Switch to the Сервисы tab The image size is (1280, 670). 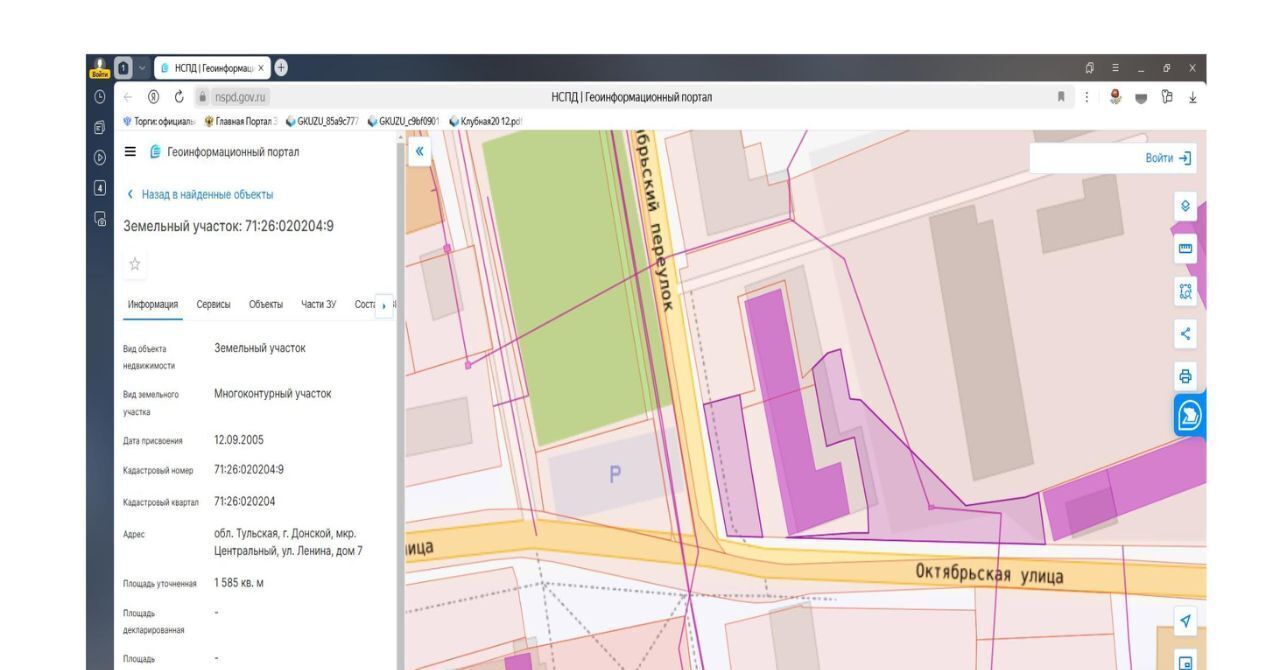(x=213, y=304)
